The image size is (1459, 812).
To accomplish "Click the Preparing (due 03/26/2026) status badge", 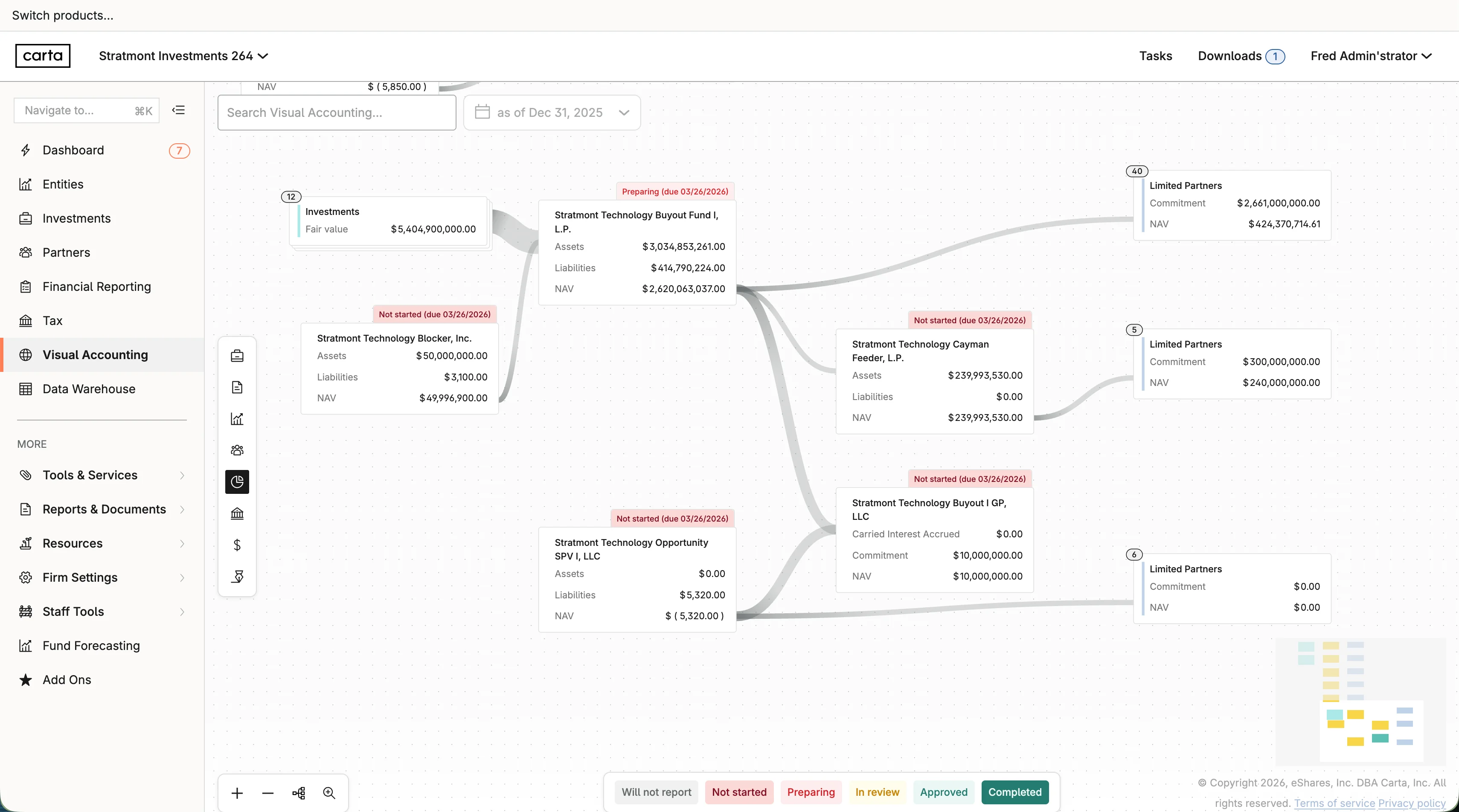I will (675, 191).
